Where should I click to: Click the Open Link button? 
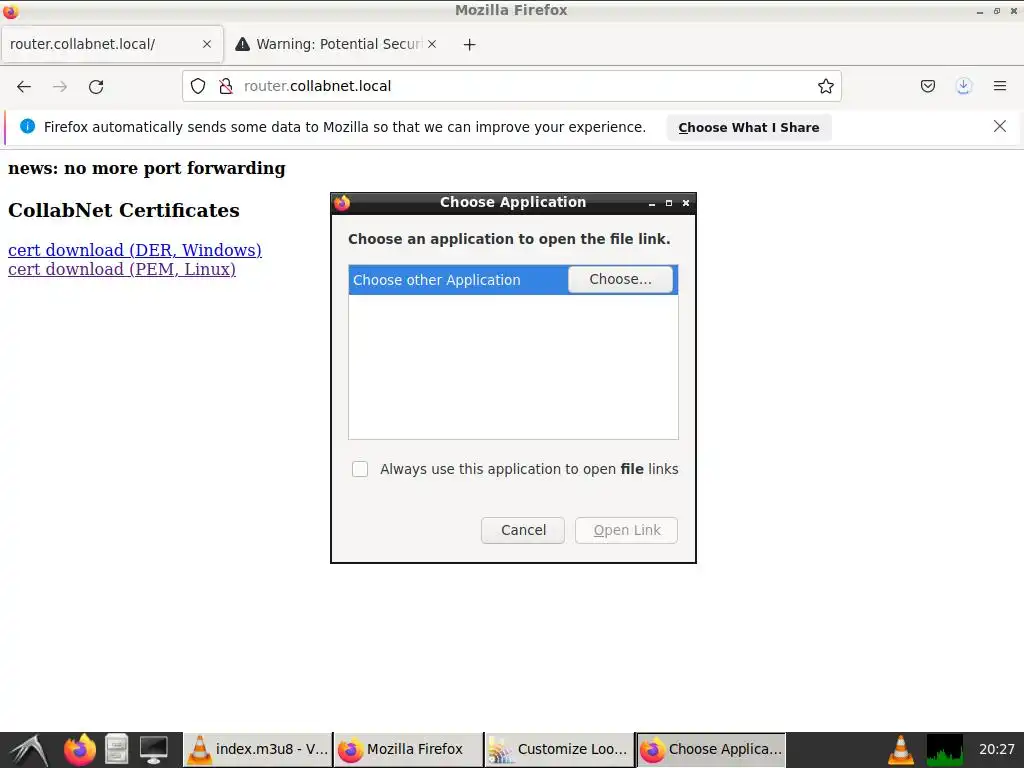coord(626,530)
